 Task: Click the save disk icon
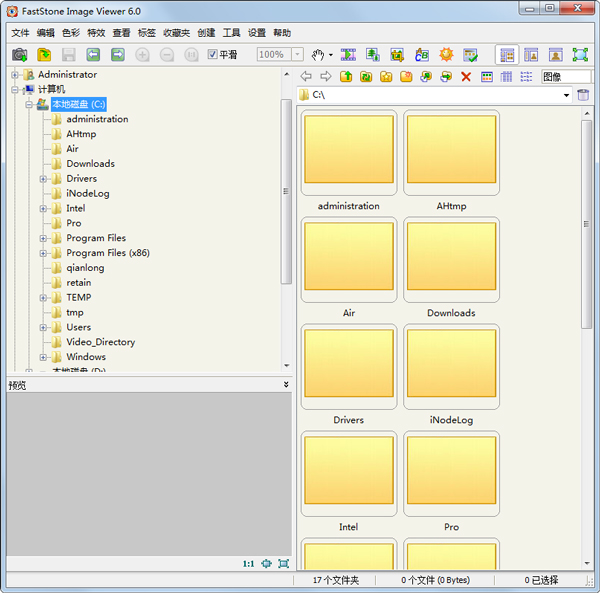[69, 55]
